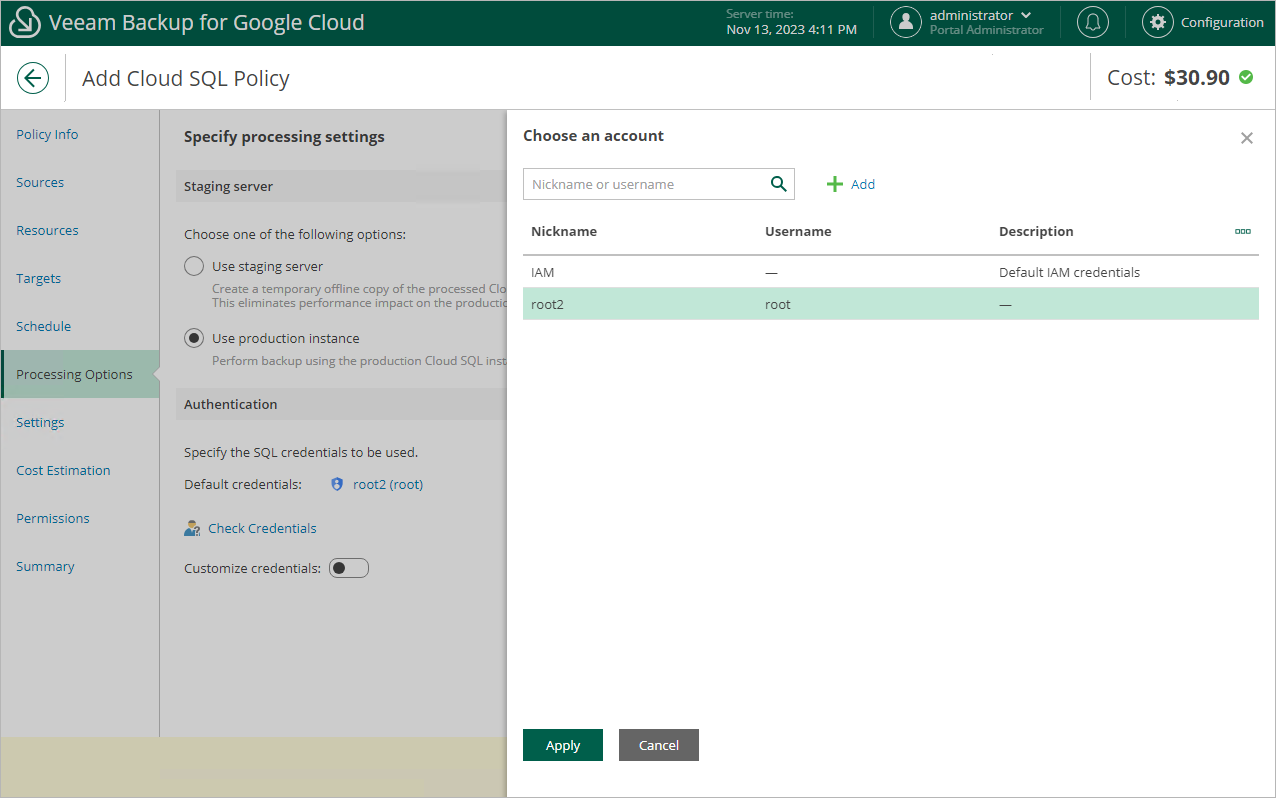Viewport: 1276px width, 798px height.
Task: Go to Sources step
Action: click(x=40, y=182)
